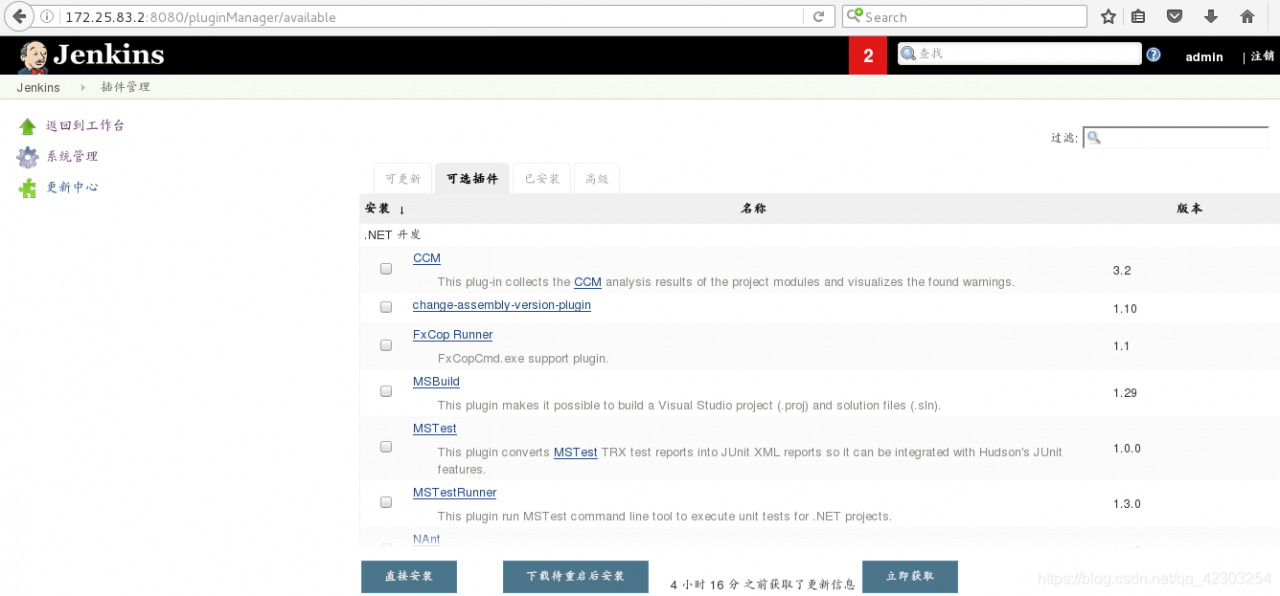Click the green up arrow icon for 返回到工作台

click(x=27, y=127)
